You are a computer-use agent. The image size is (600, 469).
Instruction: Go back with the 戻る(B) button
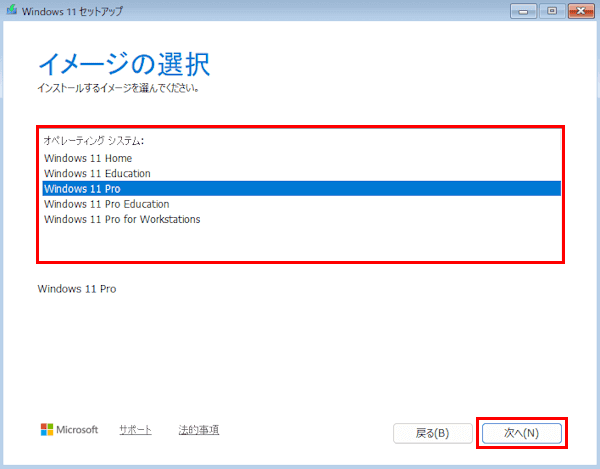pyautogui.click(x=432, y=433)
